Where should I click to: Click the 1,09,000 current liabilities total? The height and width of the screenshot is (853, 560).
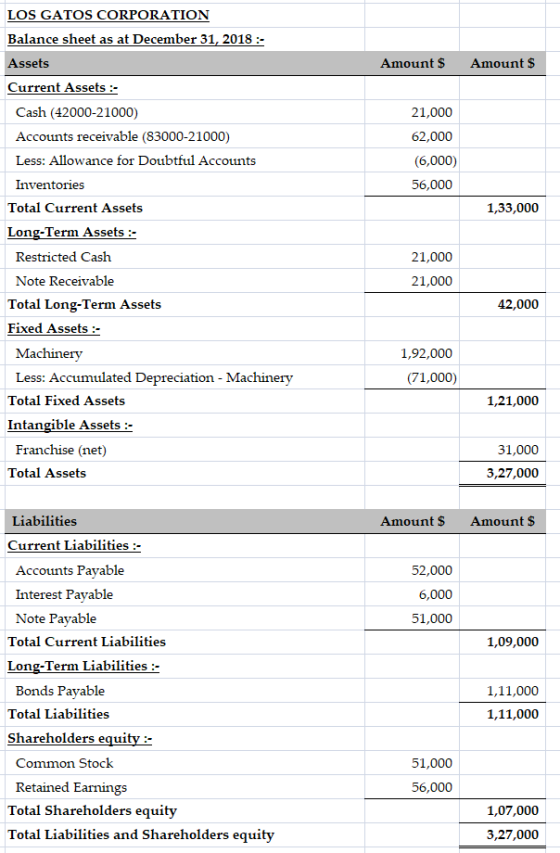click(513, 642)
